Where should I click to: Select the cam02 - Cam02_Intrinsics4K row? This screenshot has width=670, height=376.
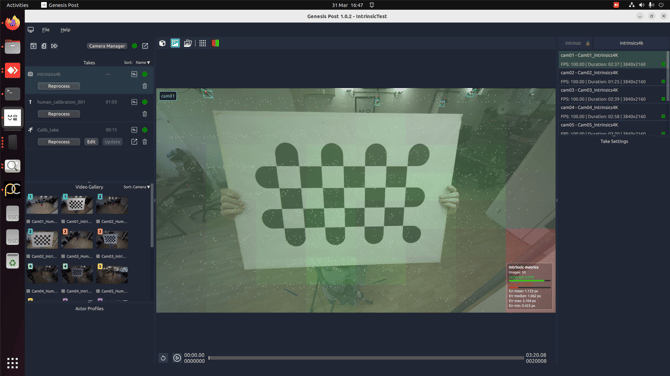613,77
